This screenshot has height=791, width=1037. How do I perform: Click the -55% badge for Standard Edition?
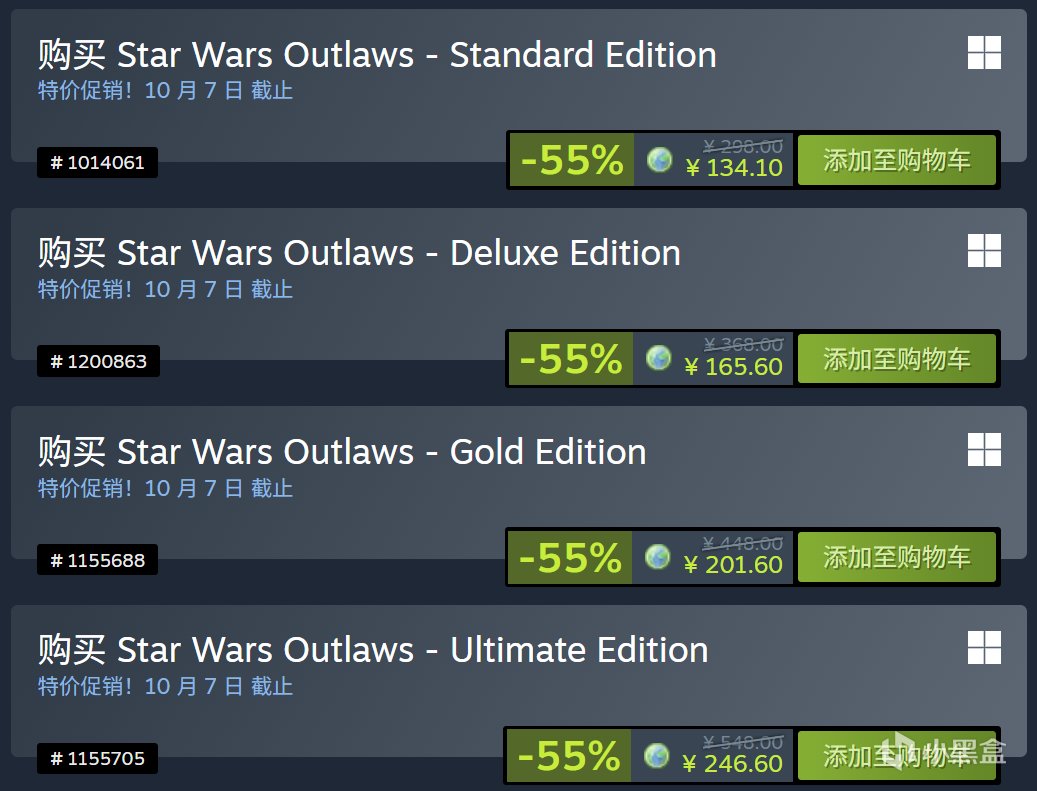pos(572,160)
